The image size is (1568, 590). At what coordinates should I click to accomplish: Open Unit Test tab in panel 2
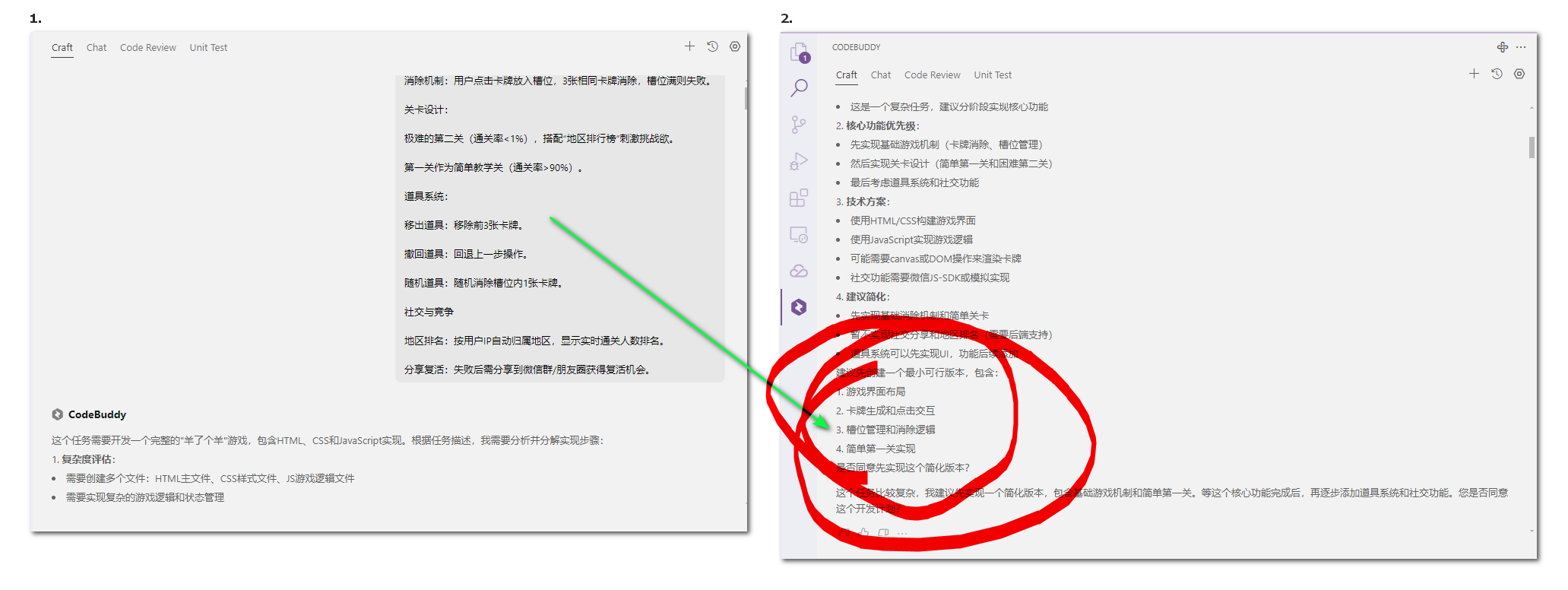click(993, 75)
